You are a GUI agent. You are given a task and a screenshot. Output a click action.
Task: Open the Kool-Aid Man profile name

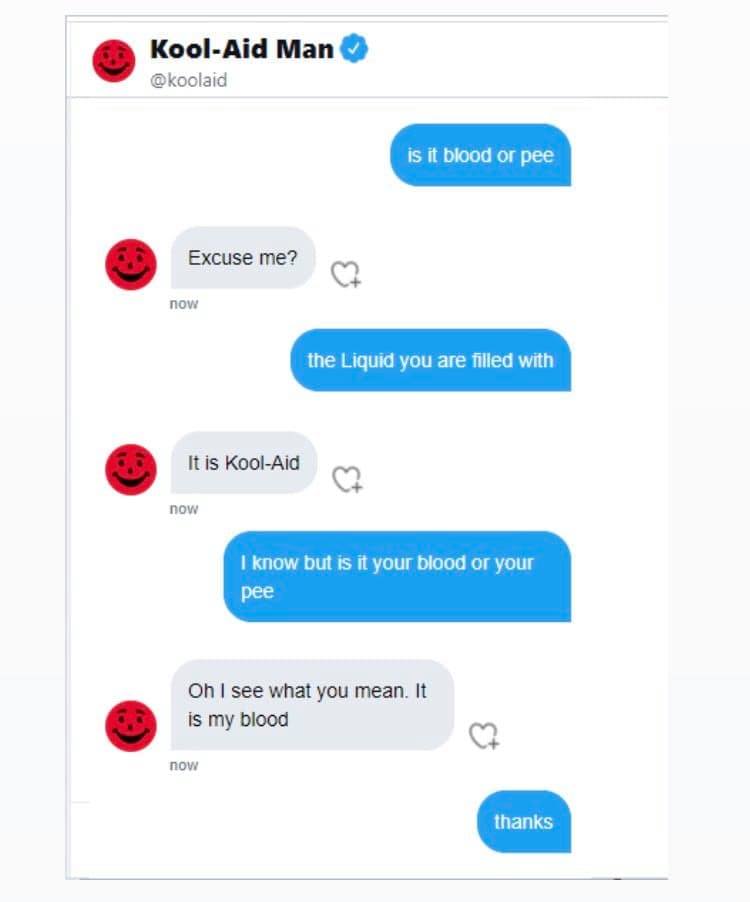pyautogui.click(x=242, y=48)
